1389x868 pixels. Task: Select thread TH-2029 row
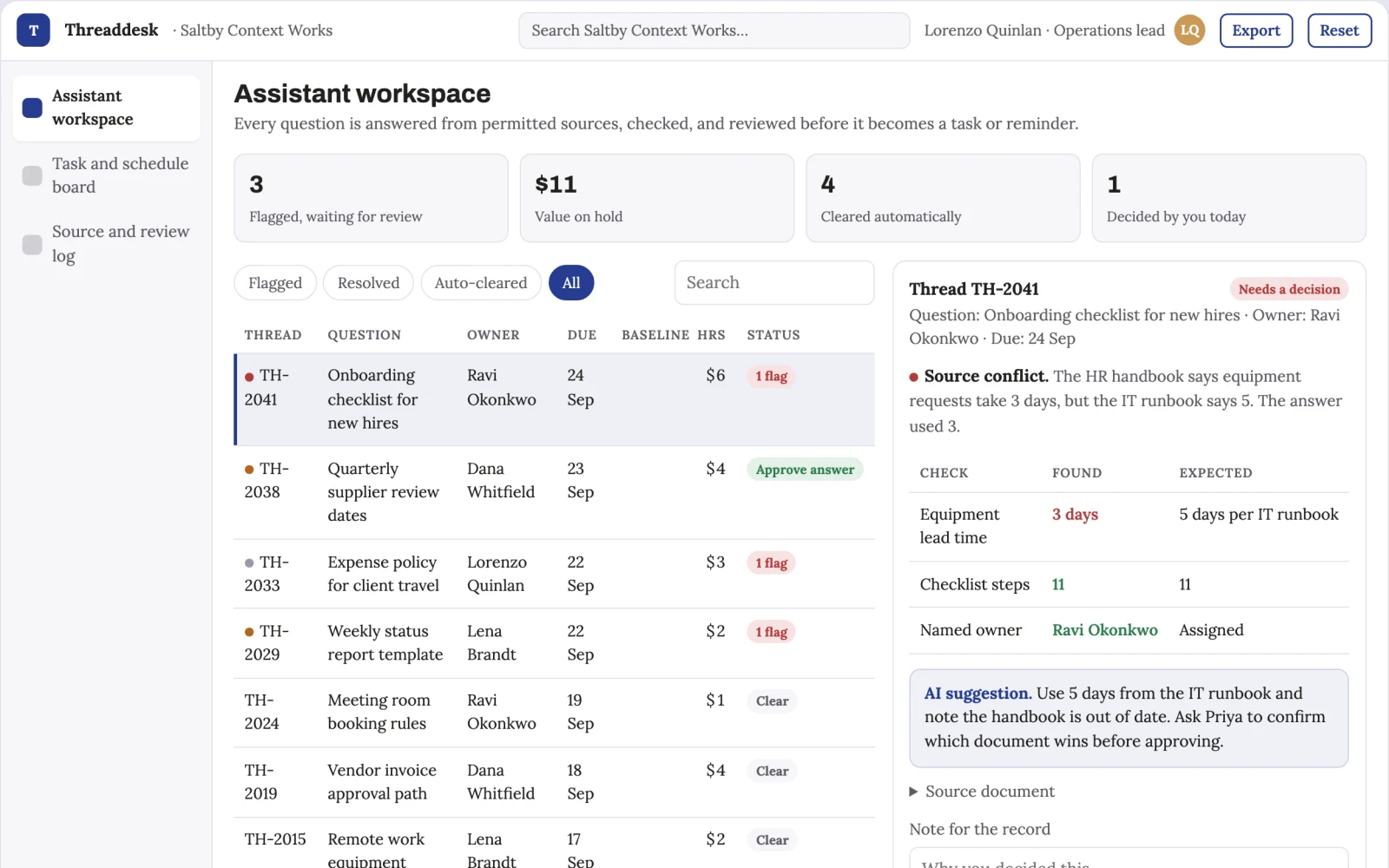point(555,643)
